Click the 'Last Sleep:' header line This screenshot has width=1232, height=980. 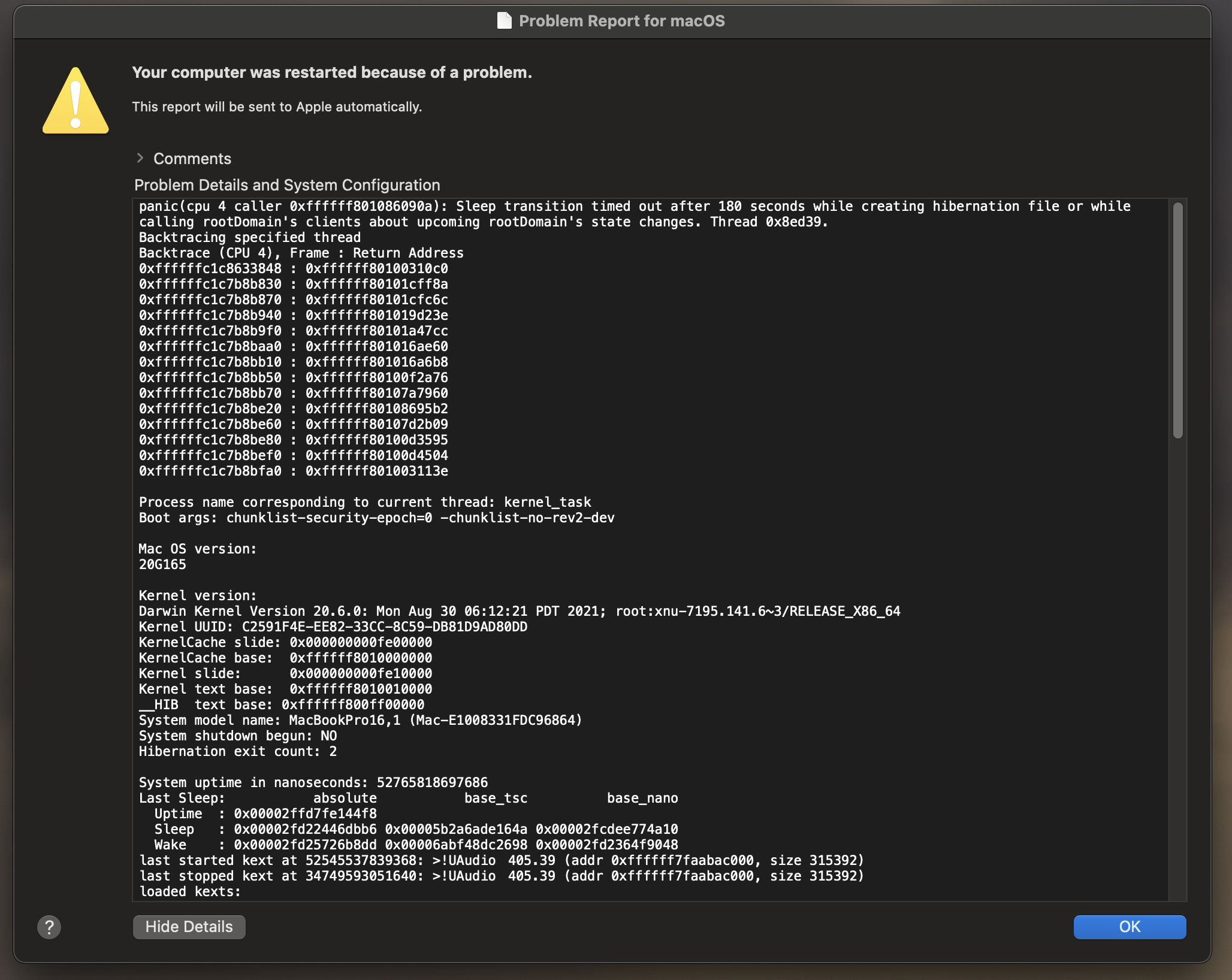pos(409,798)
